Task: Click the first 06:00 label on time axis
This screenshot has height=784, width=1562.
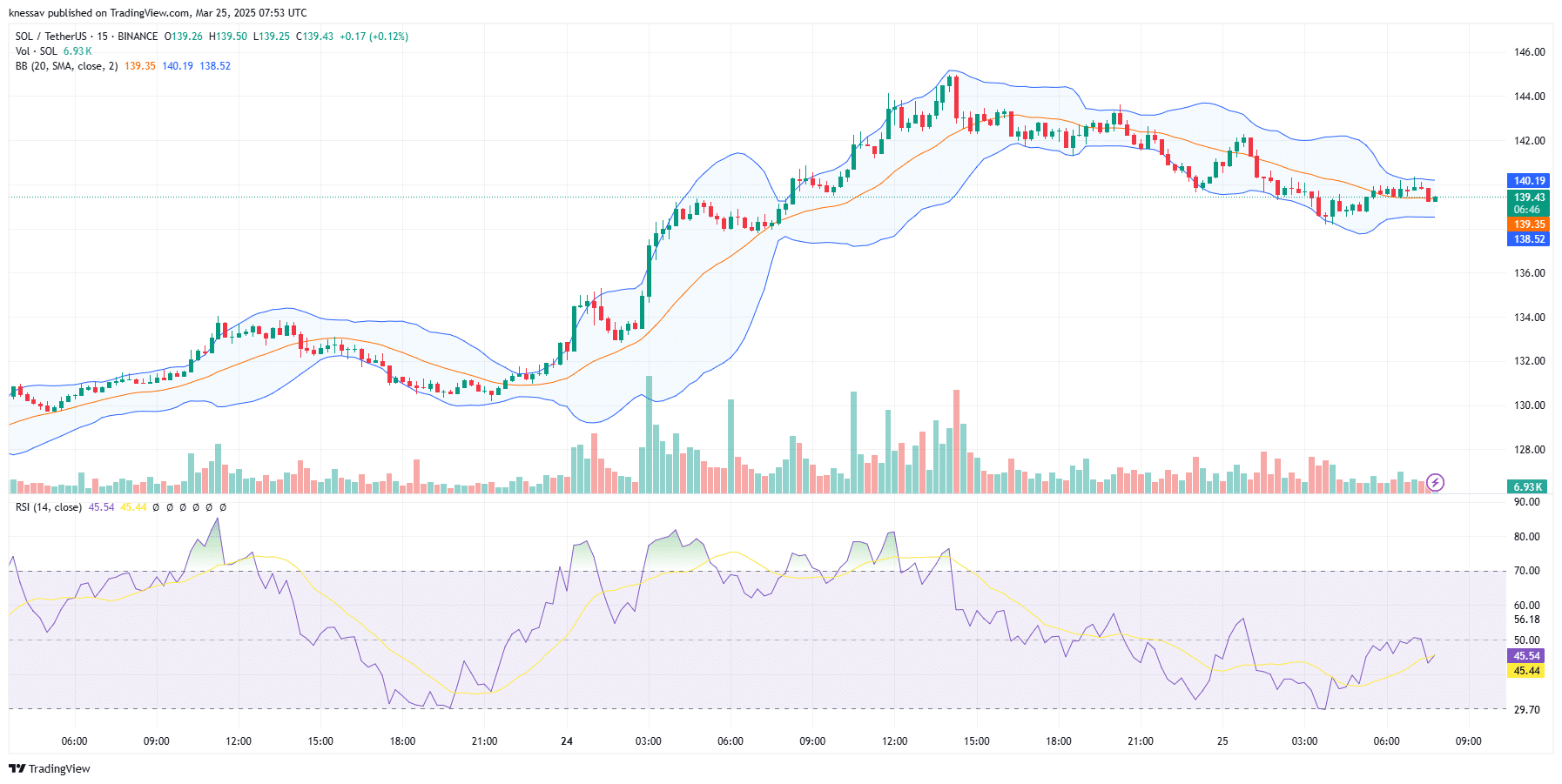Action: click(75, 741)
